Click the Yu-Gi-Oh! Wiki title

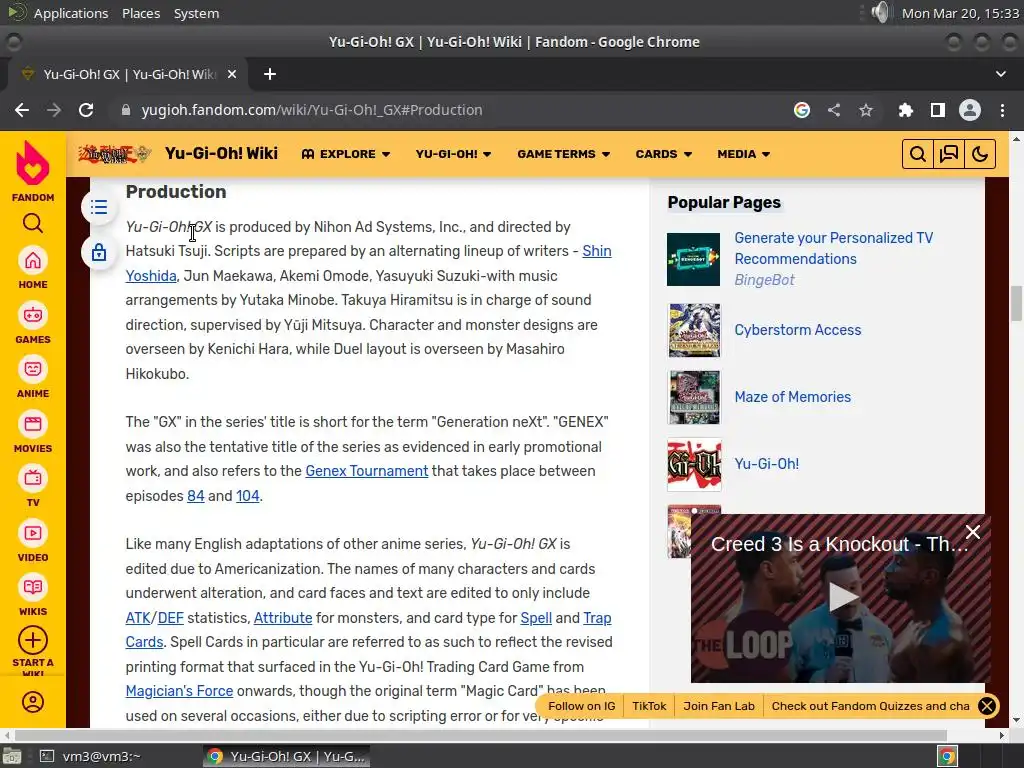221,153
